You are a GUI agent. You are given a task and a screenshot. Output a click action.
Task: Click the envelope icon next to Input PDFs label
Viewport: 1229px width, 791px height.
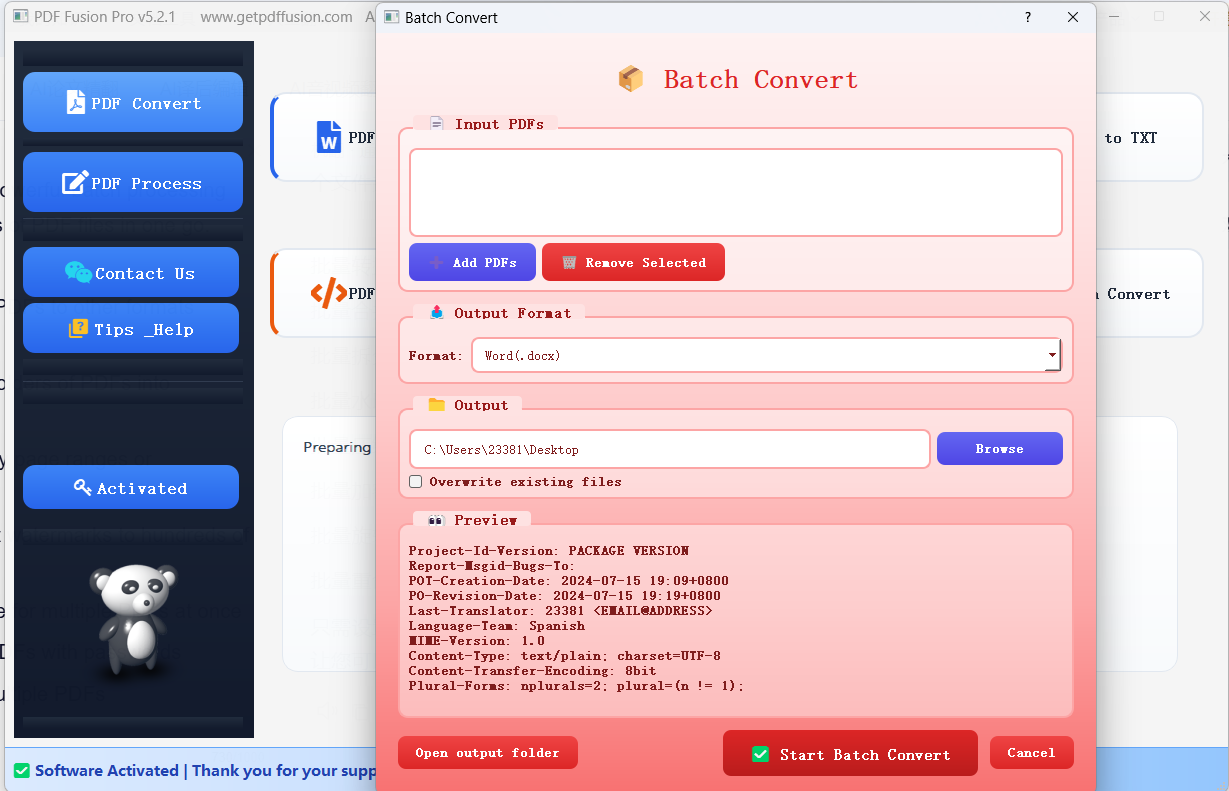[435, 122]
